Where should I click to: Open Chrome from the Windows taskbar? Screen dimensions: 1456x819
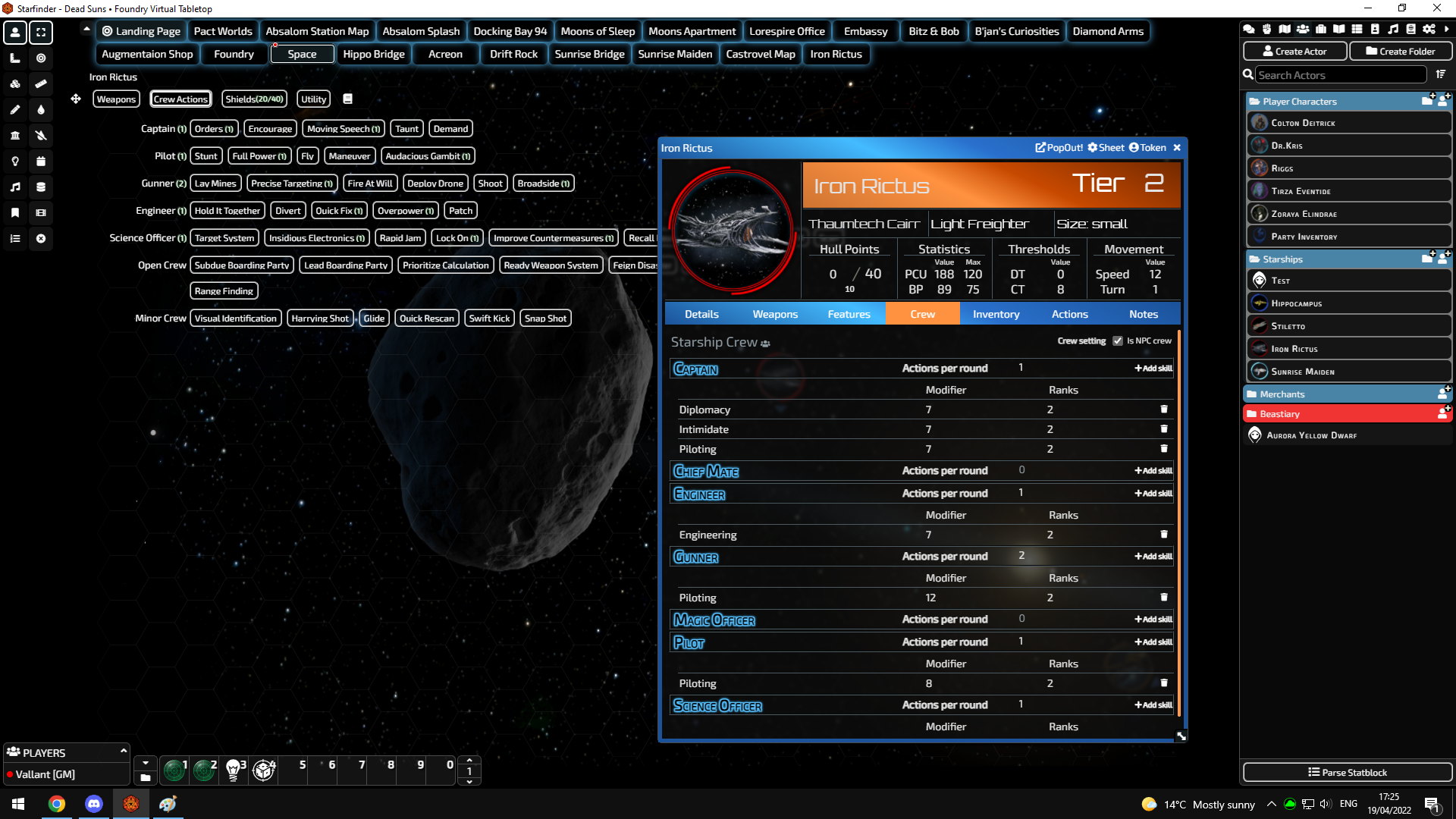(57, 804)
